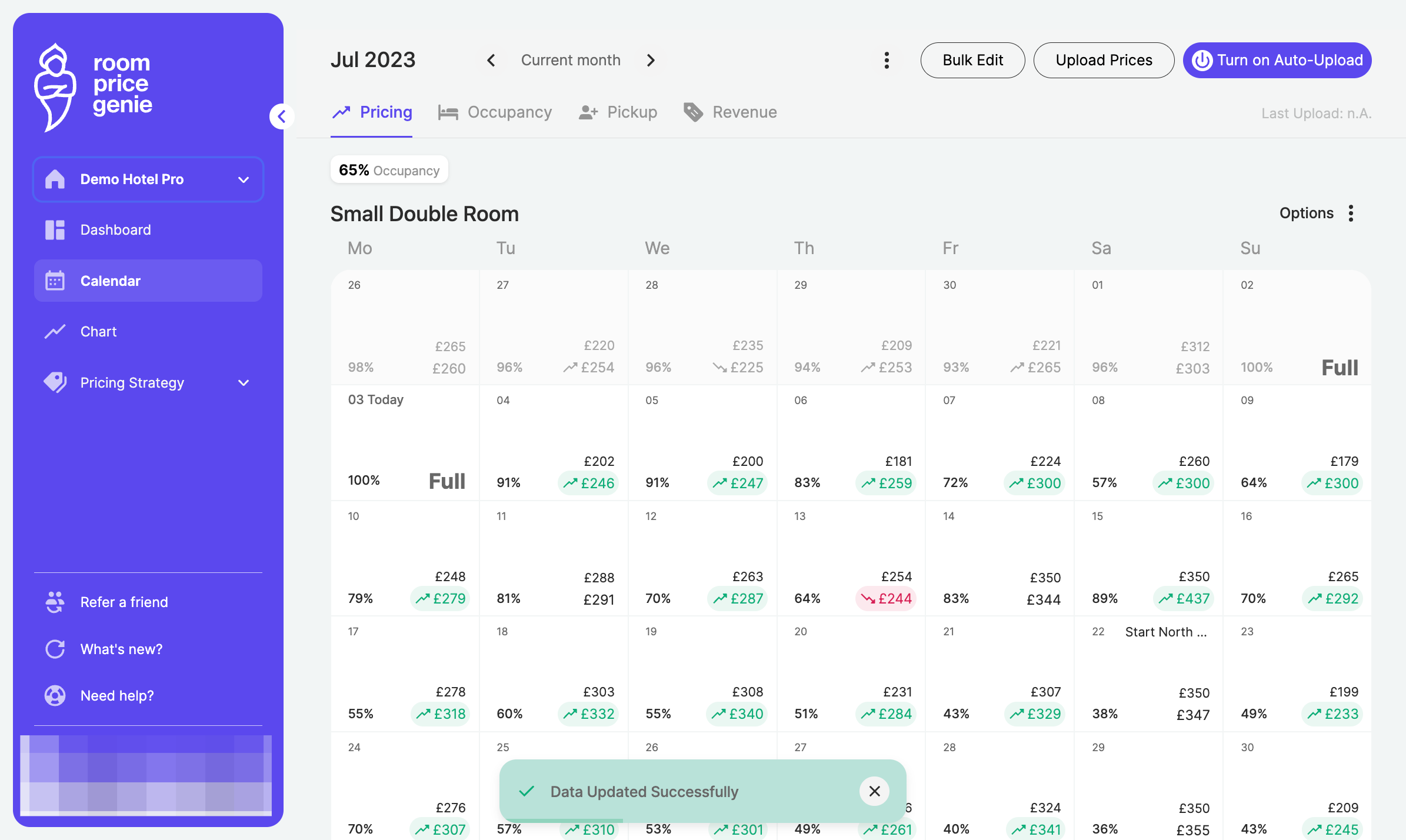Expand the Demo Hotel Pro selector
The image size is (1406, 840).
(x=148, y=179)
